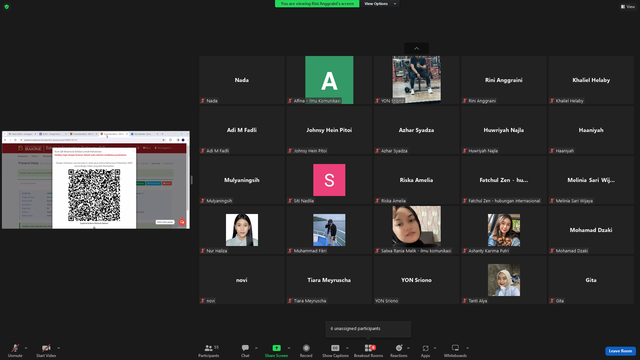Viewport: 640px width, 360px height.
Task: Click the View layout button top right
Action: point(628,7)
